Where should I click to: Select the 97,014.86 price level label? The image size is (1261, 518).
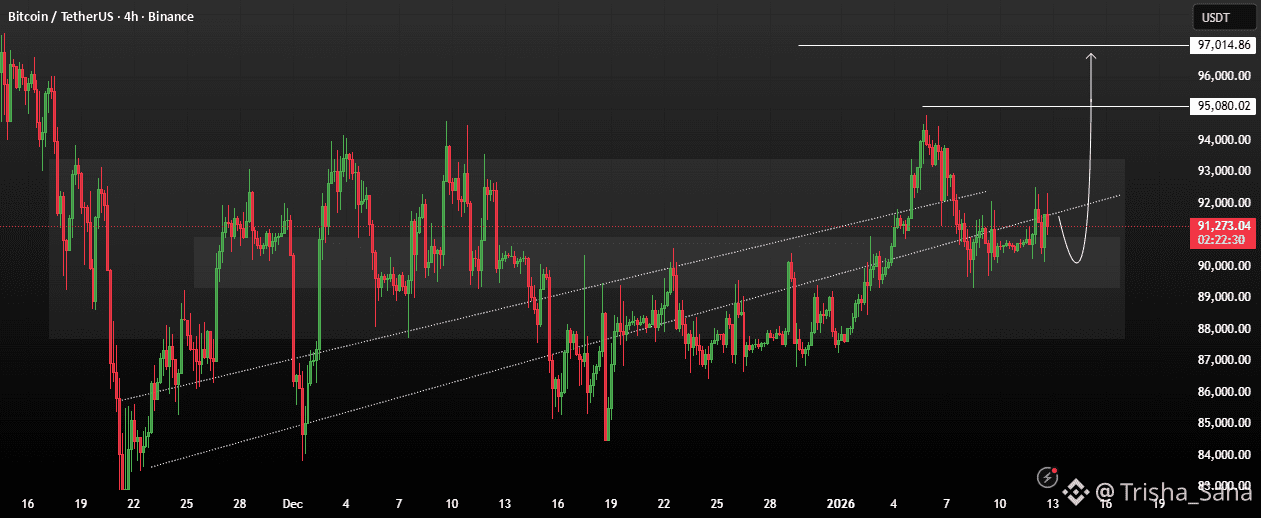click(x=1224, y=45)
